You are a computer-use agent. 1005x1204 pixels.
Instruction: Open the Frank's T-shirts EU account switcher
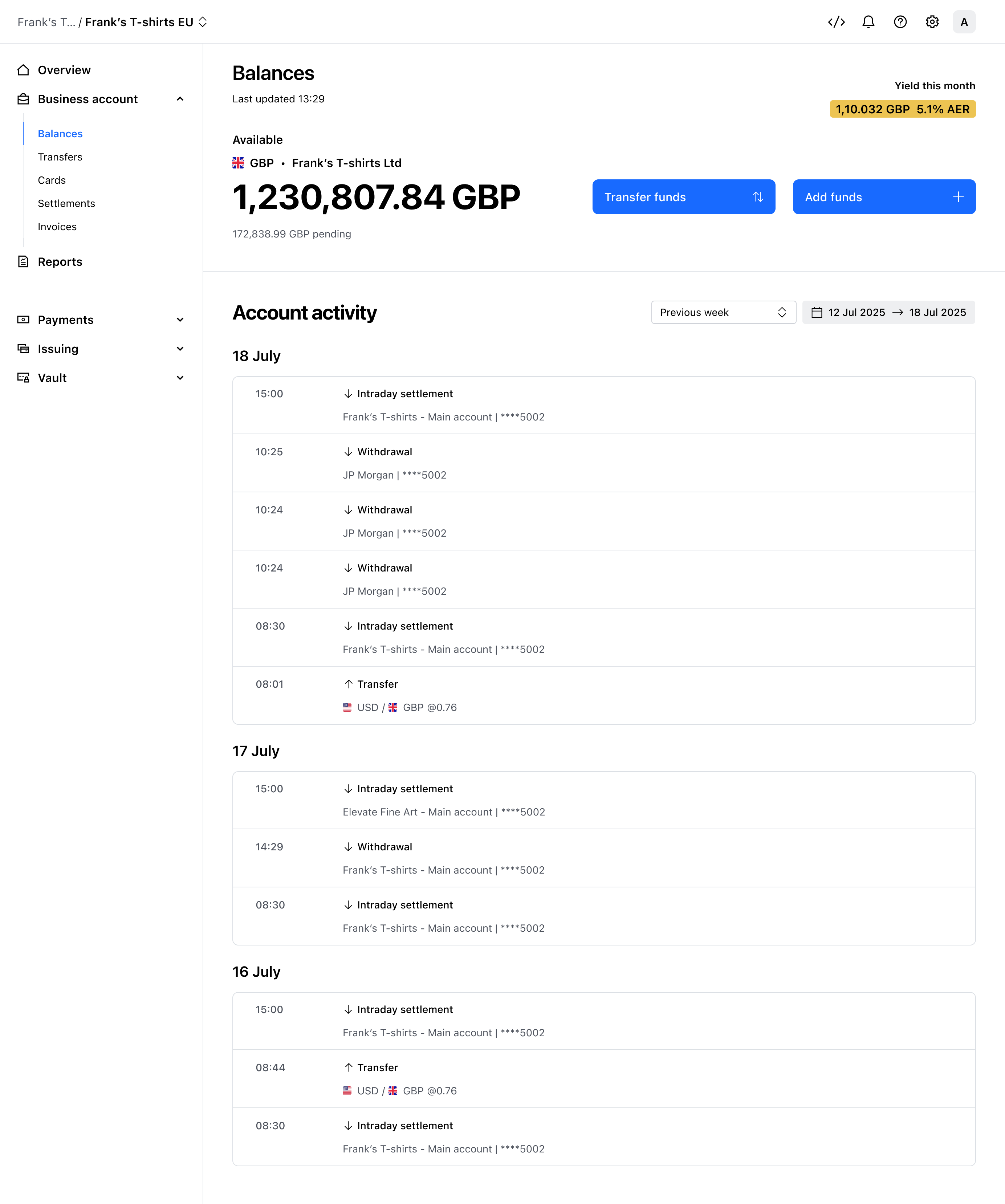coord(146,22)
